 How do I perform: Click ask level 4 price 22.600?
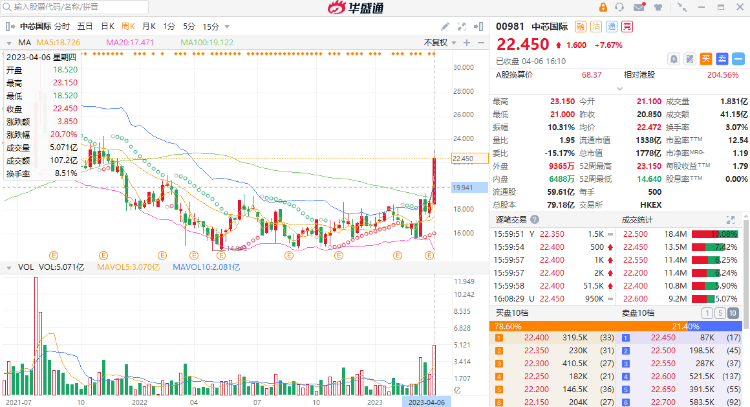[x=662, y=376]
